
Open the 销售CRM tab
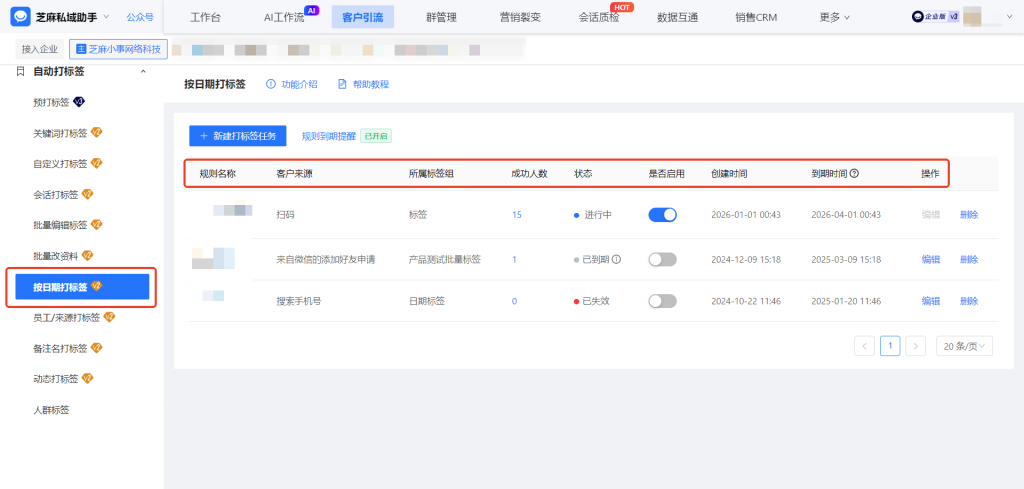click(x=756, y=18)
